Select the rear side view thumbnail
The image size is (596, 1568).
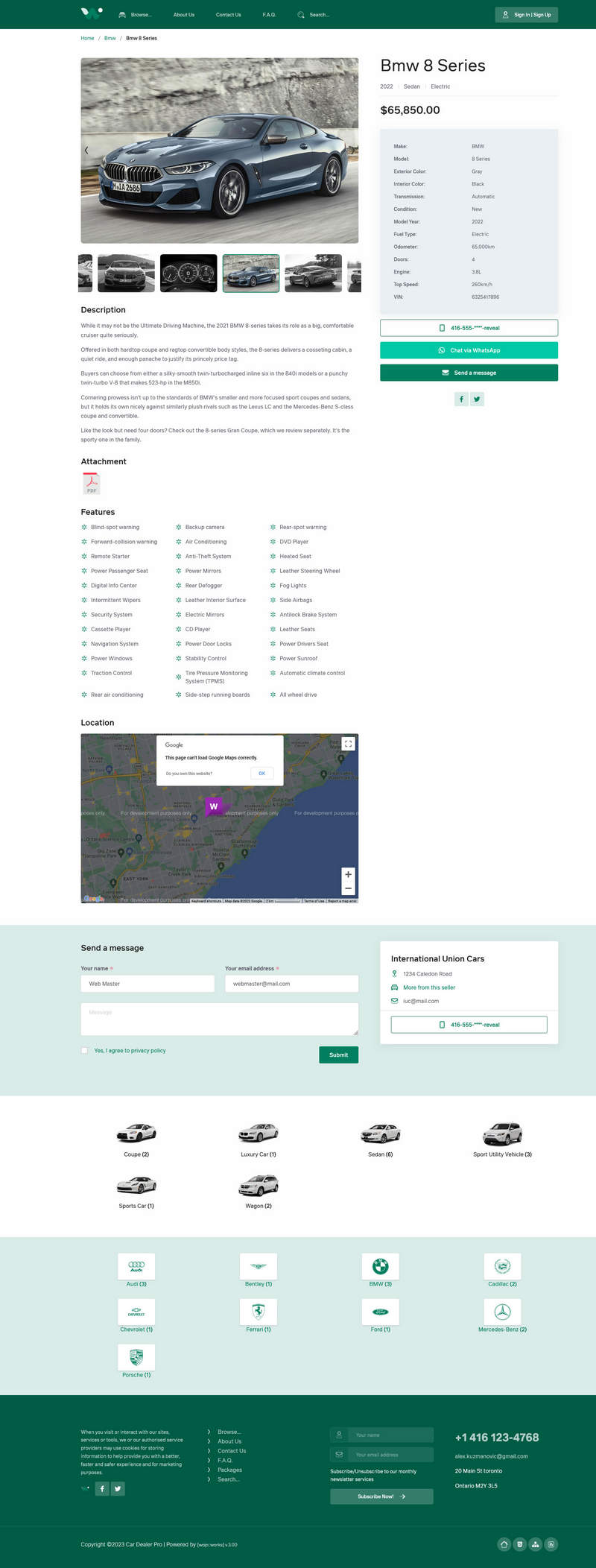click(314, 273)
